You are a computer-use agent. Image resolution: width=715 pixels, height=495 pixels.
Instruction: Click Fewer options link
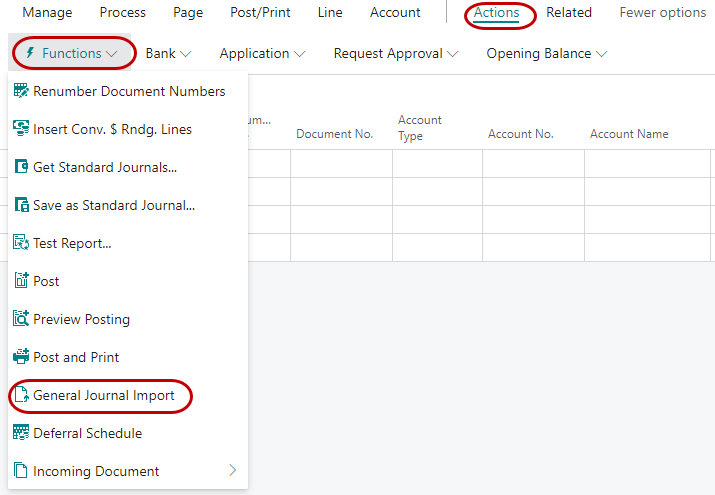(x=662, y=13)
